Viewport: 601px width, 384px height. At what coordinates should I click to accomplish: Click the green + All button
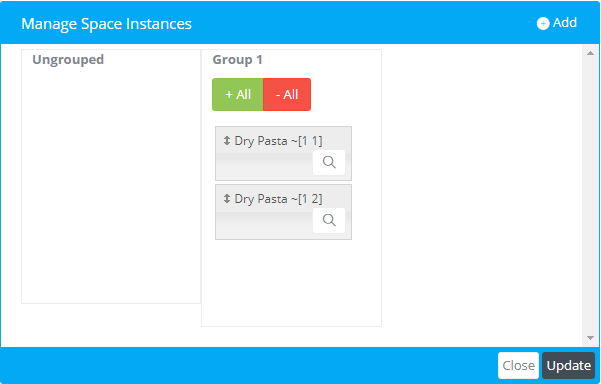[x=238, y=94]
